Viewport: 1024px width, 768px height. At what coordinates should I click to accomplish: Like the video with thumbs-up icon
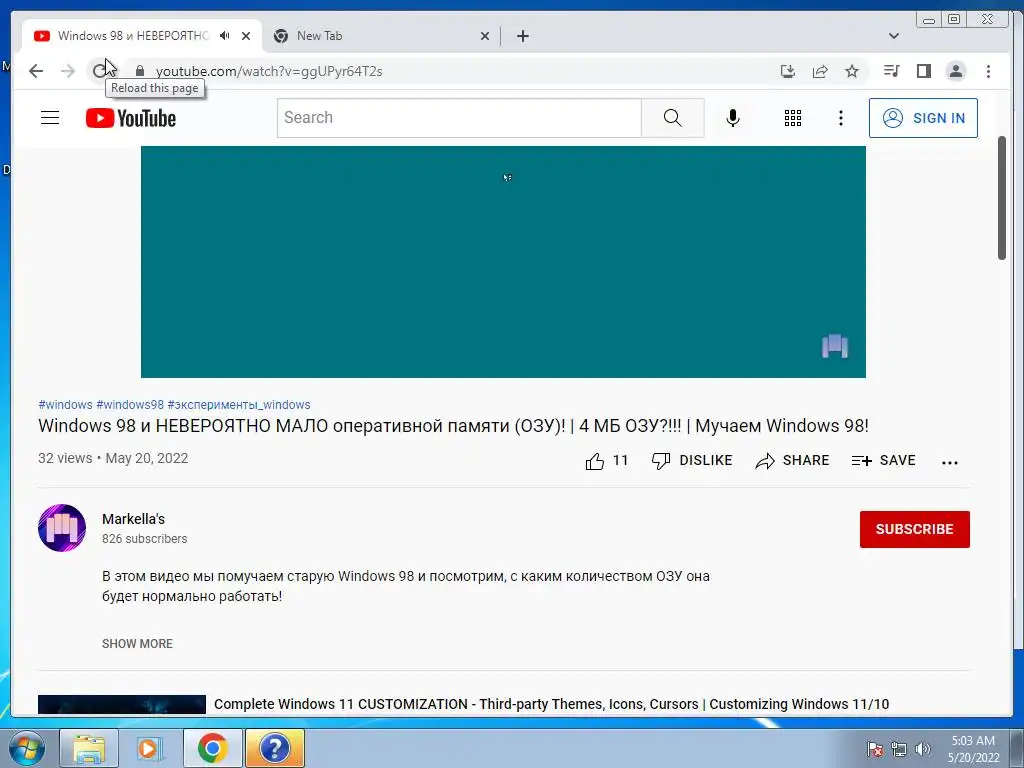595,461
